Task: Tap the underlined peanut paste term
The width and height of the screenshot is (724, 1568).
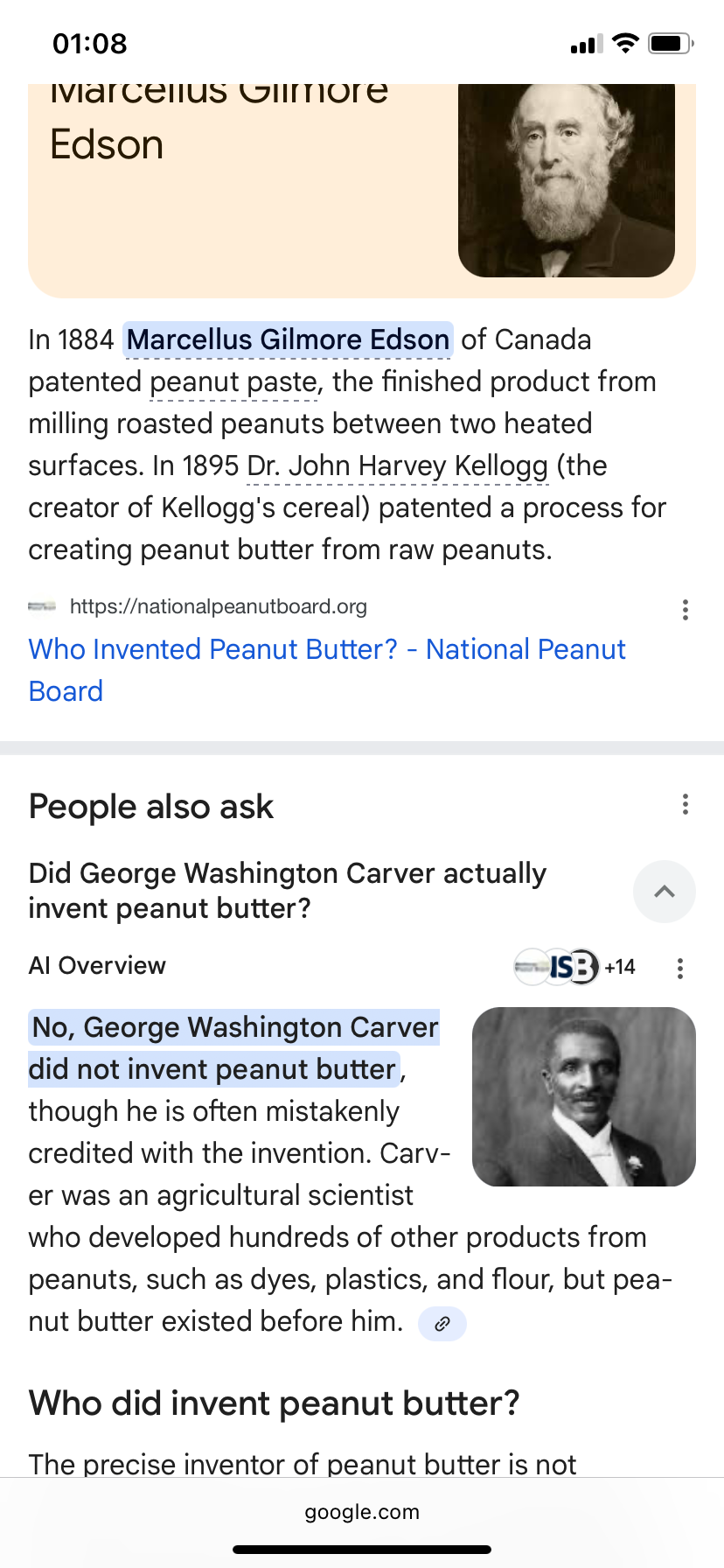Action: pos(233,382)
